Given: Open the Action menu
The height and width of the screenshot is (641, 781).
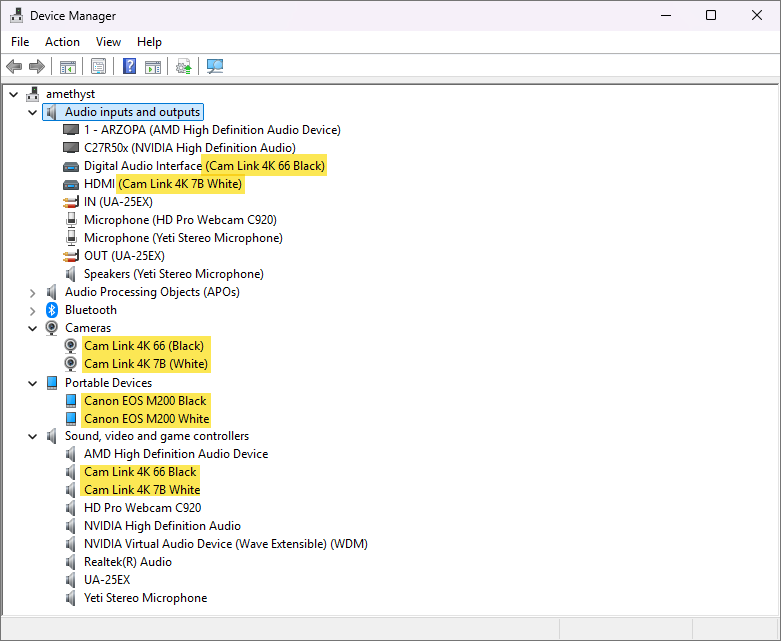Looking at the screenshot, I should point(62,42).
